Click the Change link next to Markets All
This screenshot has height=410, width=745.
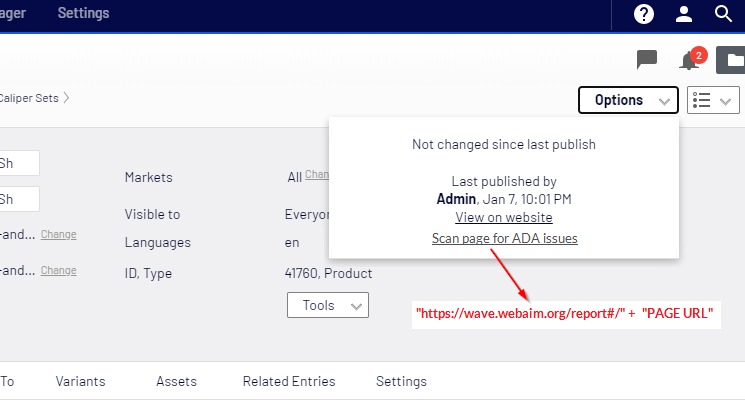pyautogui.click(x=317, y=174)
